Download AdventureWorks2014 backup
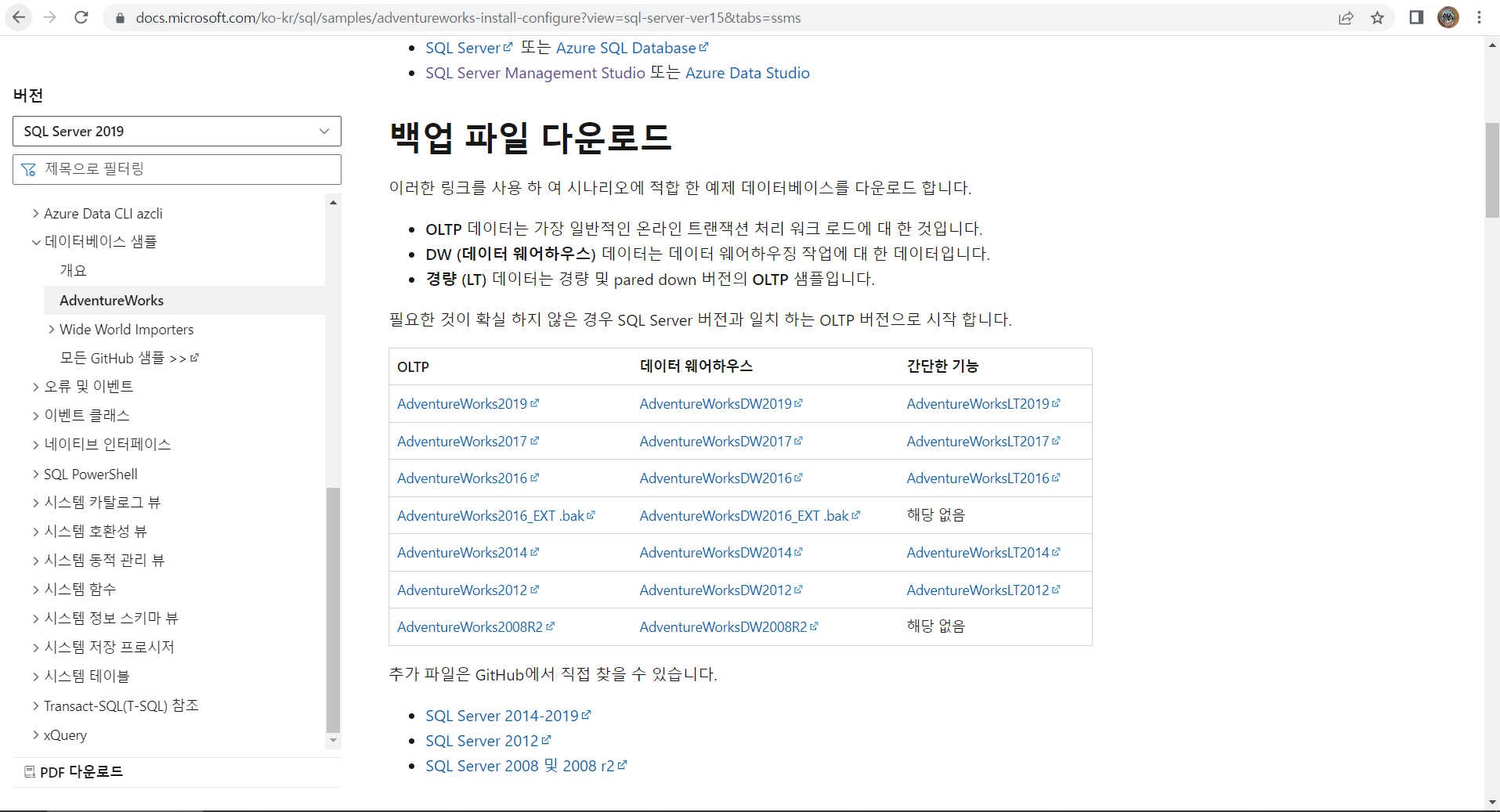 pos(468,552)
